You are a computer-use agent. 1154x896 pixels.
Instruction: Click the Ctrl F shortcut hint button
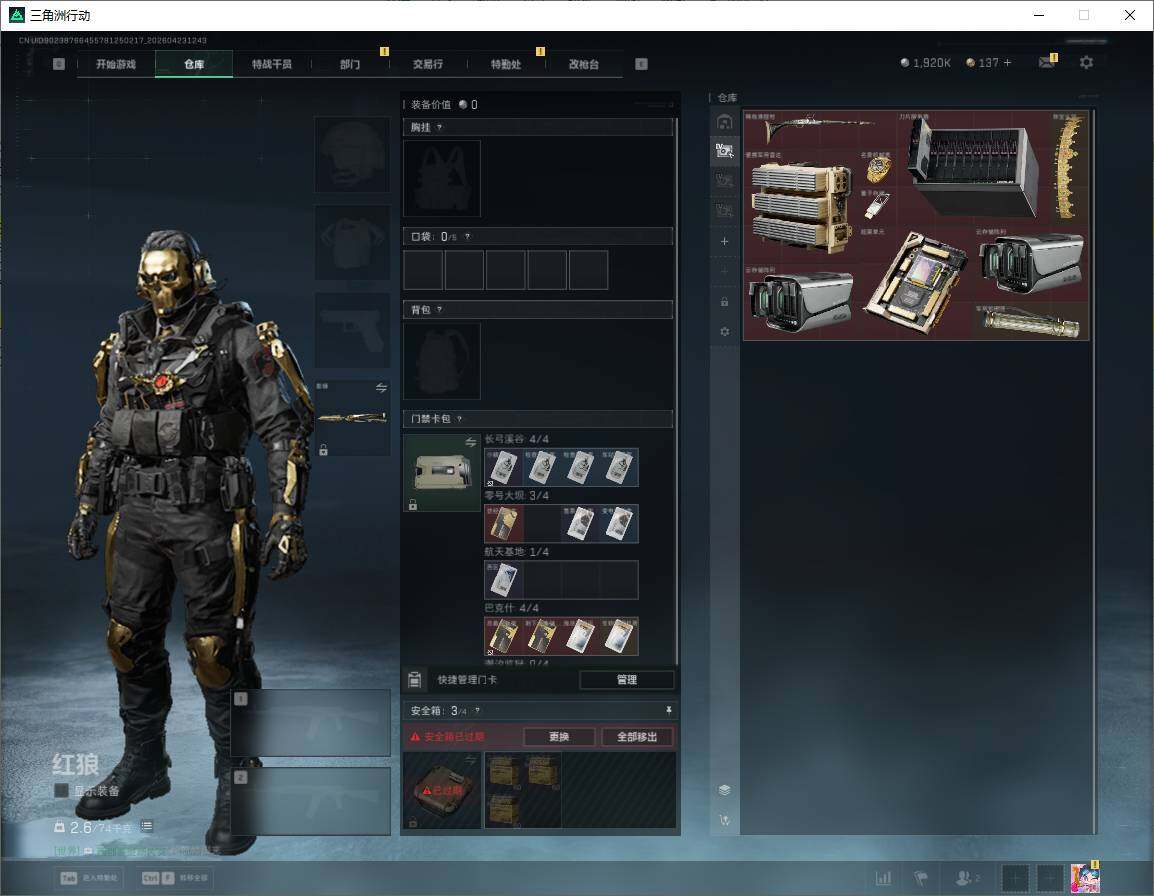175,878
